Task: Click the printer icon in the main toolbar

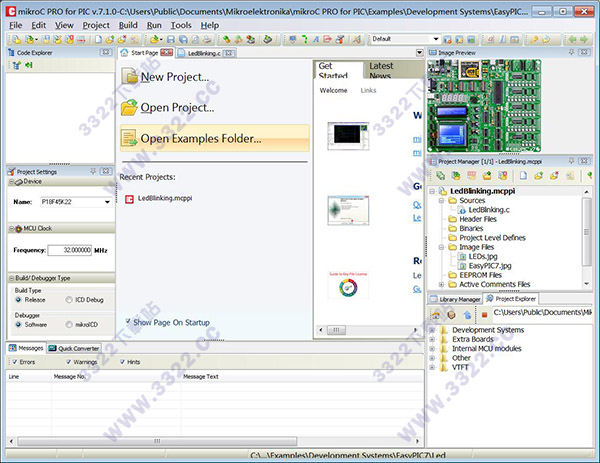Action: click(x=207, y=39)
